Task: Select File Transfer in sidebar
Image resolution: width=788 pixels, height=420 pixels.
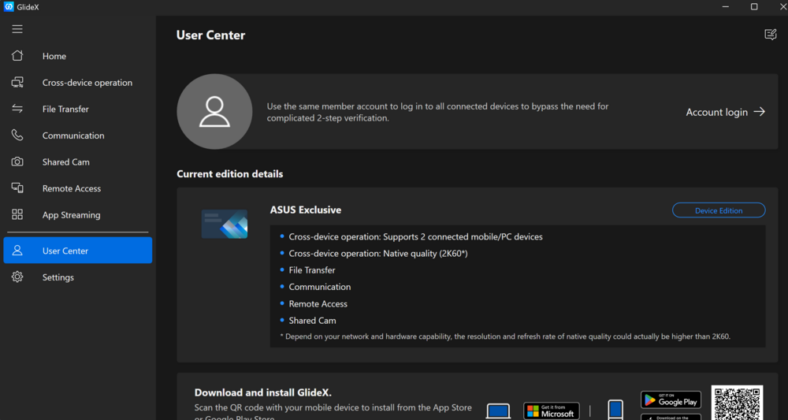Action: 65,109
